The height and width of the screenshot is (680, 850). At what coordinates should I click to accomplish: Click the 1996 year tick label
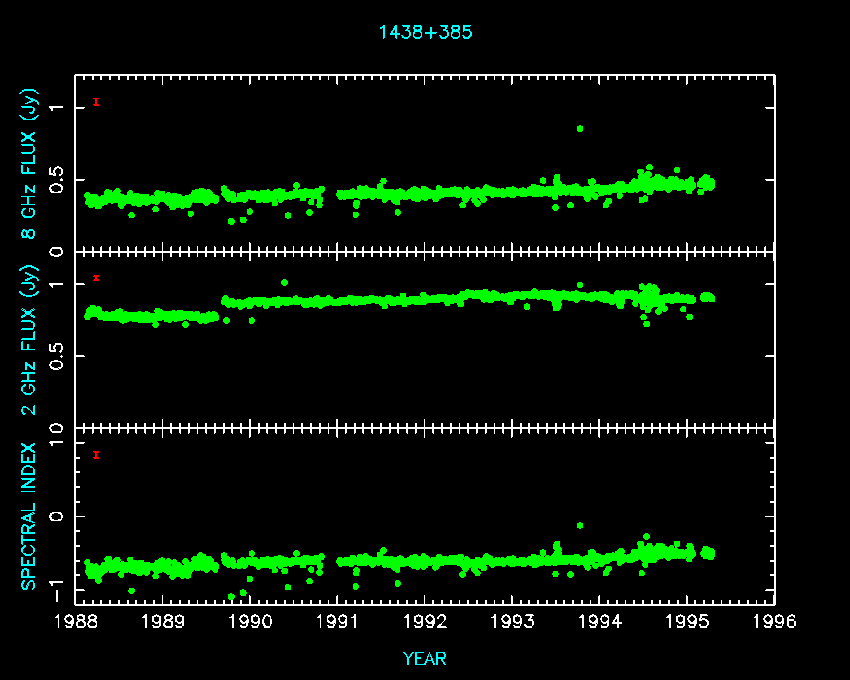pos(775,622)
